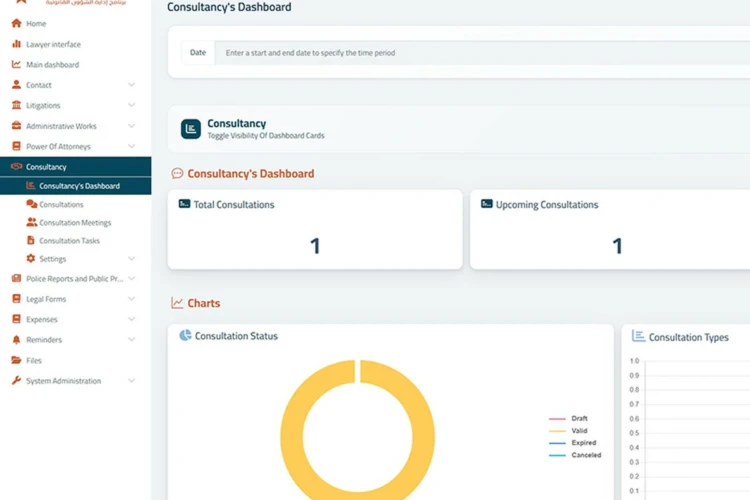Click the Police Reports newspaper icon
Viewport: 750px width, 500px height.
(x=16, y=278)
